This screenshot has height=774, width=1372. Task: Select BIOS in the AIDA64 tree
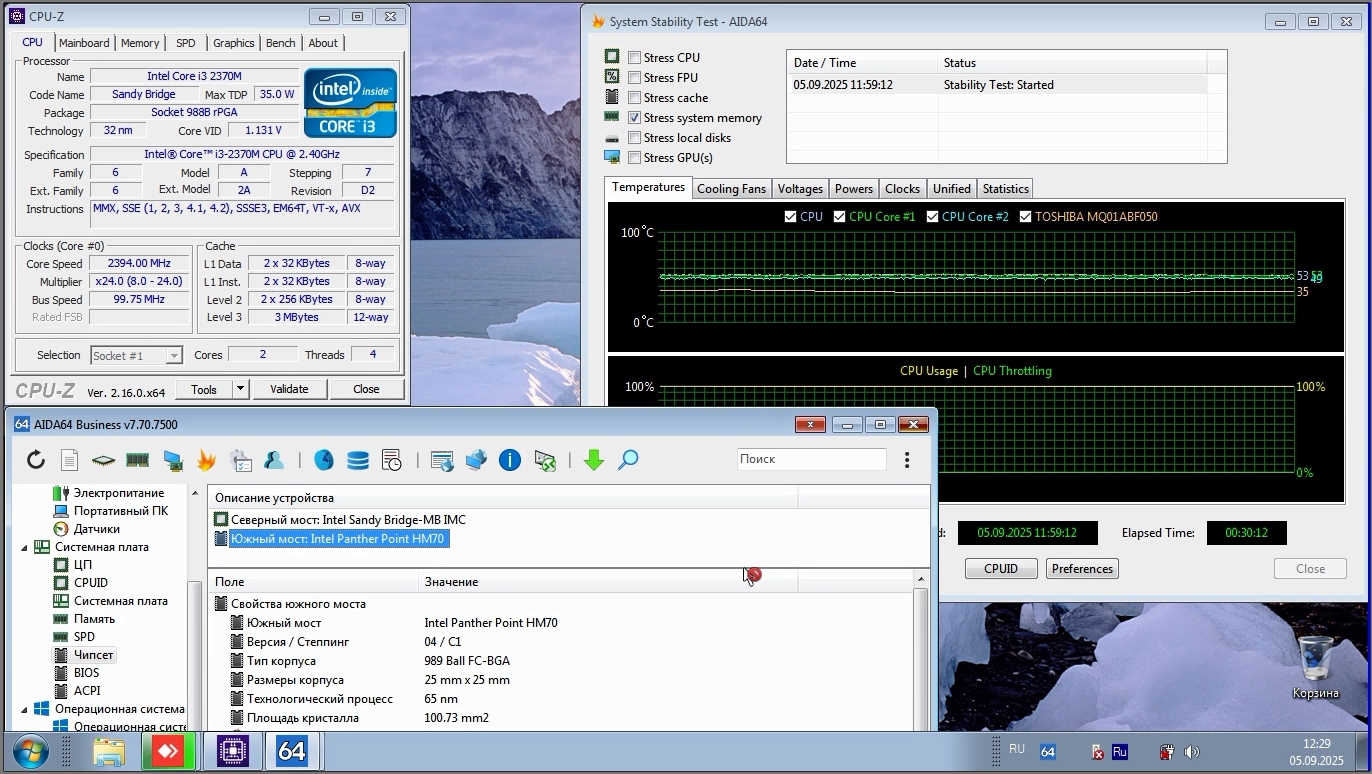pyautogui.click(x=86, y=673)
